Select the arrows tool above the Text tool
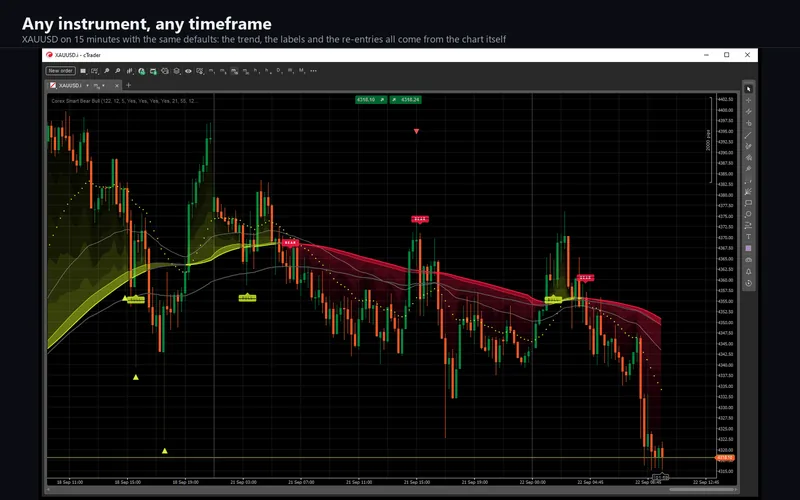Image resolution: width=800 pixels, height=500 pixels. (748, 225)
